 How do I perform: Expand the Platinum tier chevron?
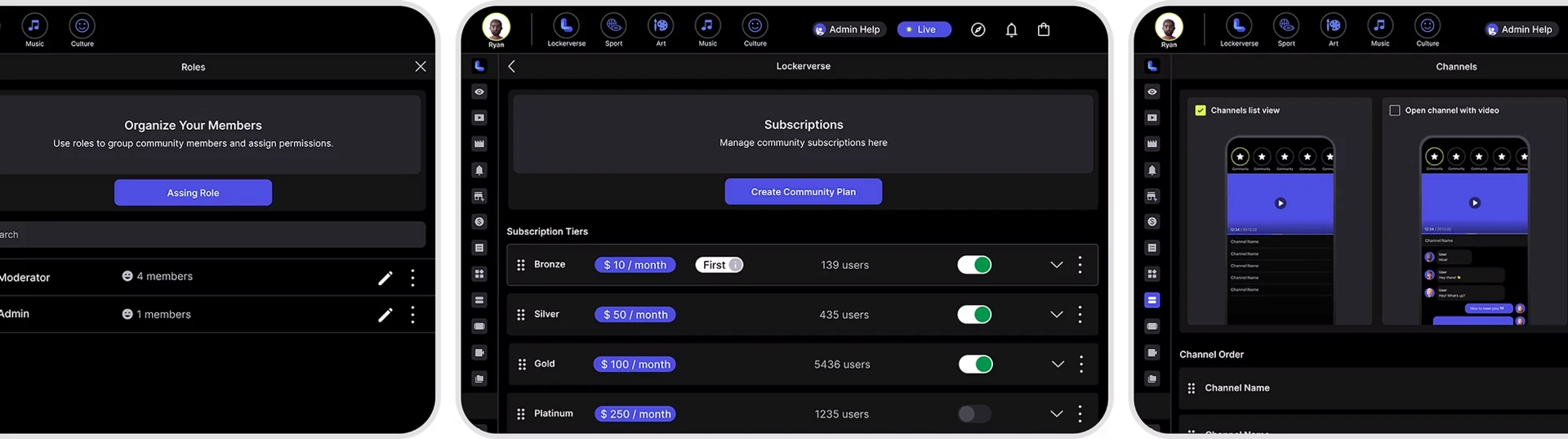1056,414
